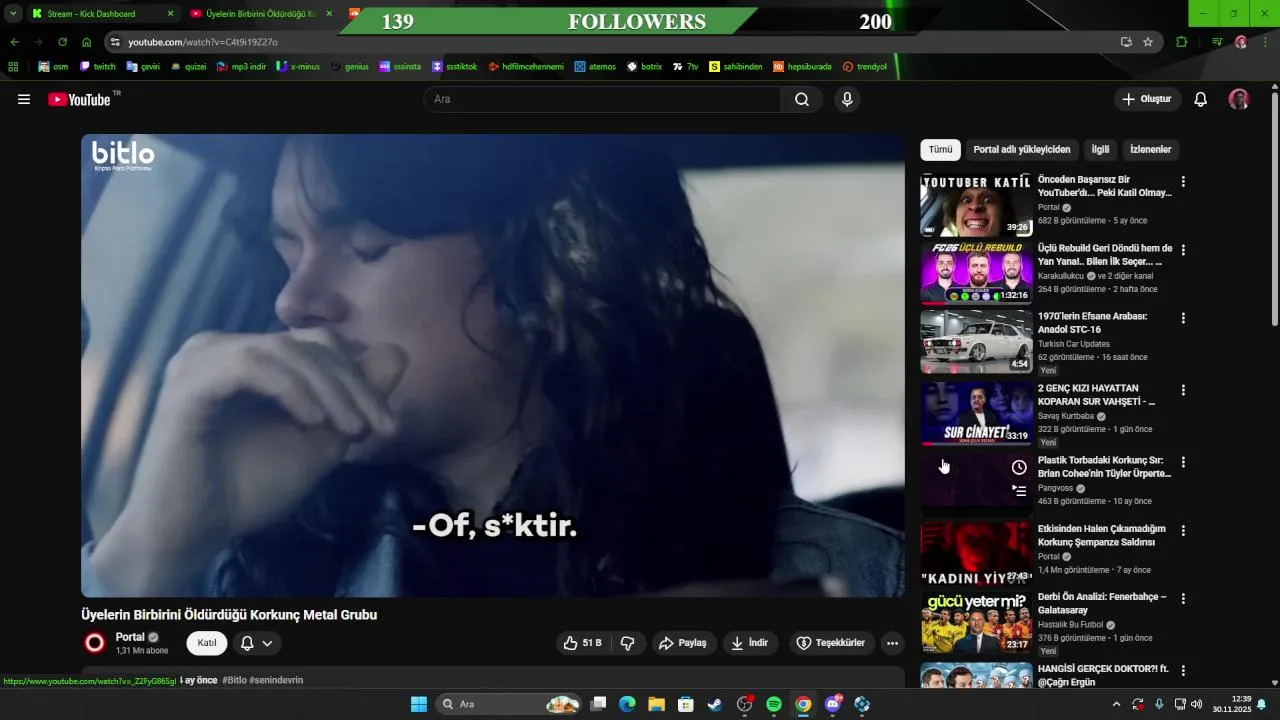This screenshot has width=1280, height=720.
Task: Add hovered video to Watch Later clock icon
Action: click(x=1019, y=467)
